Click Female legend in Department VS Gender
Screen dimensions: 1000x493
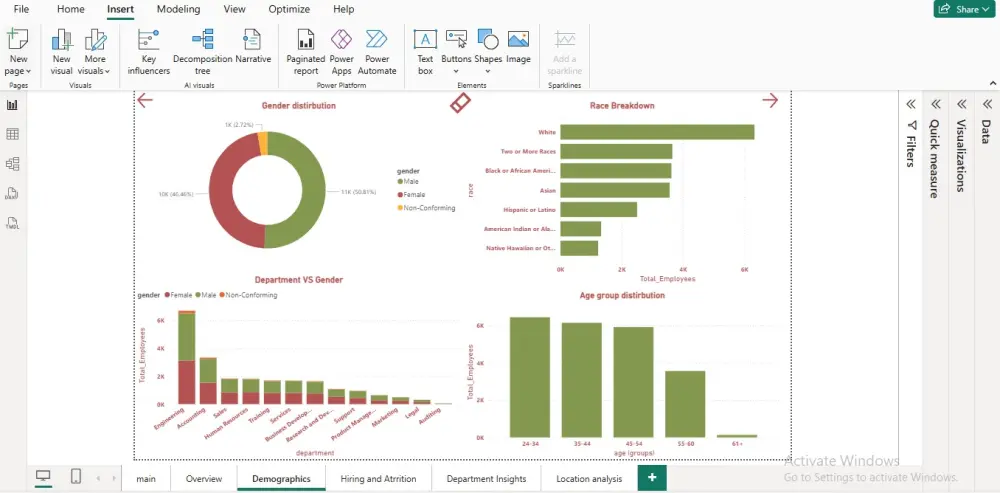pos(179,295)
